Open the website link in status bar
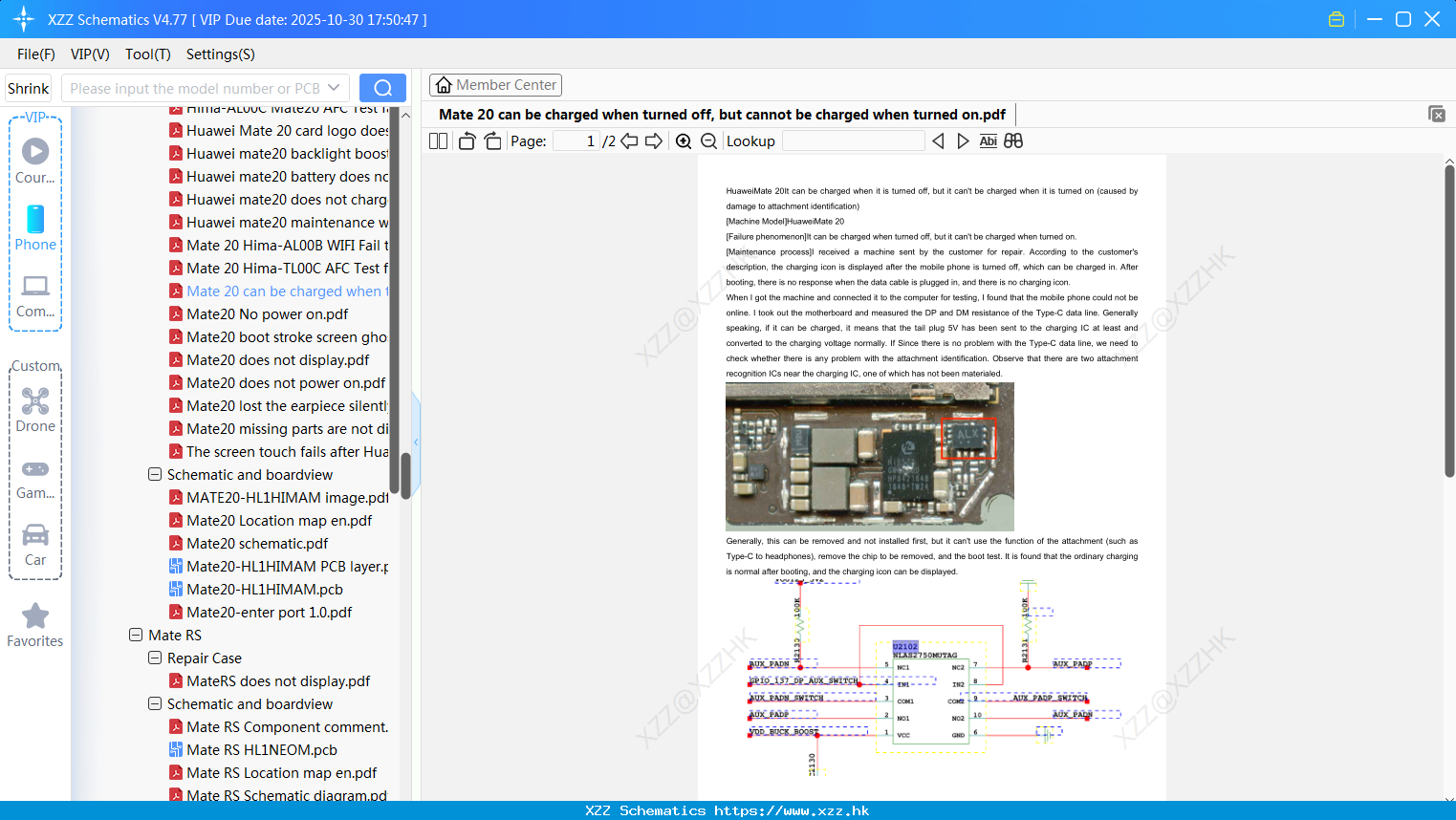 click(x=792, y=810)
